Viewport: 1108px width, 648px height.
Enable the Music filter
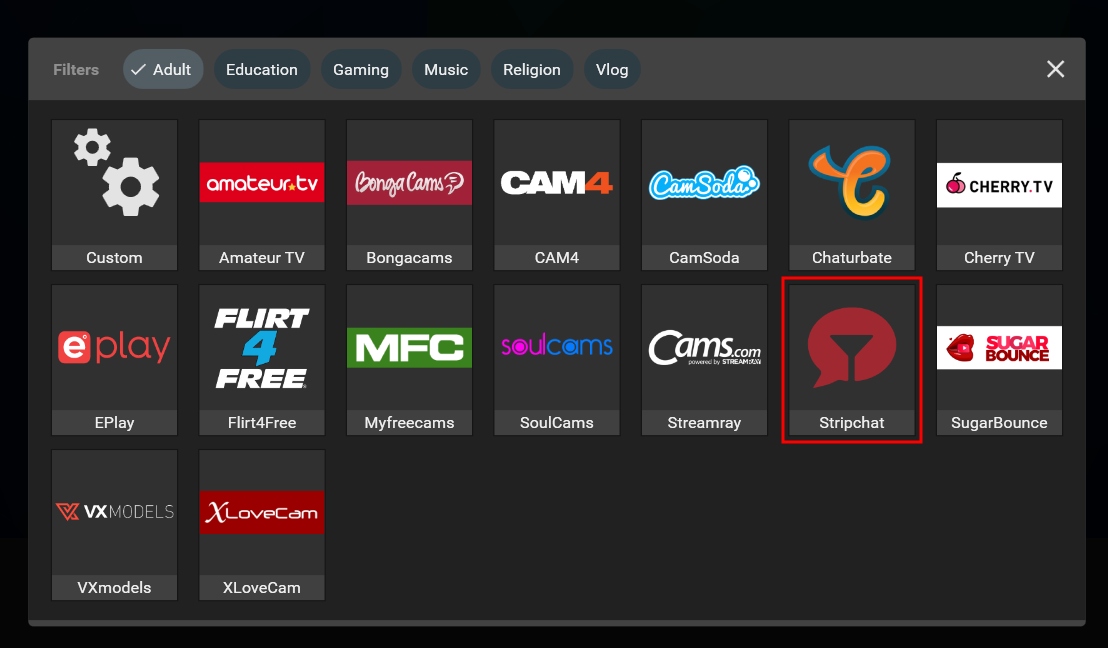tap(446, 69)
